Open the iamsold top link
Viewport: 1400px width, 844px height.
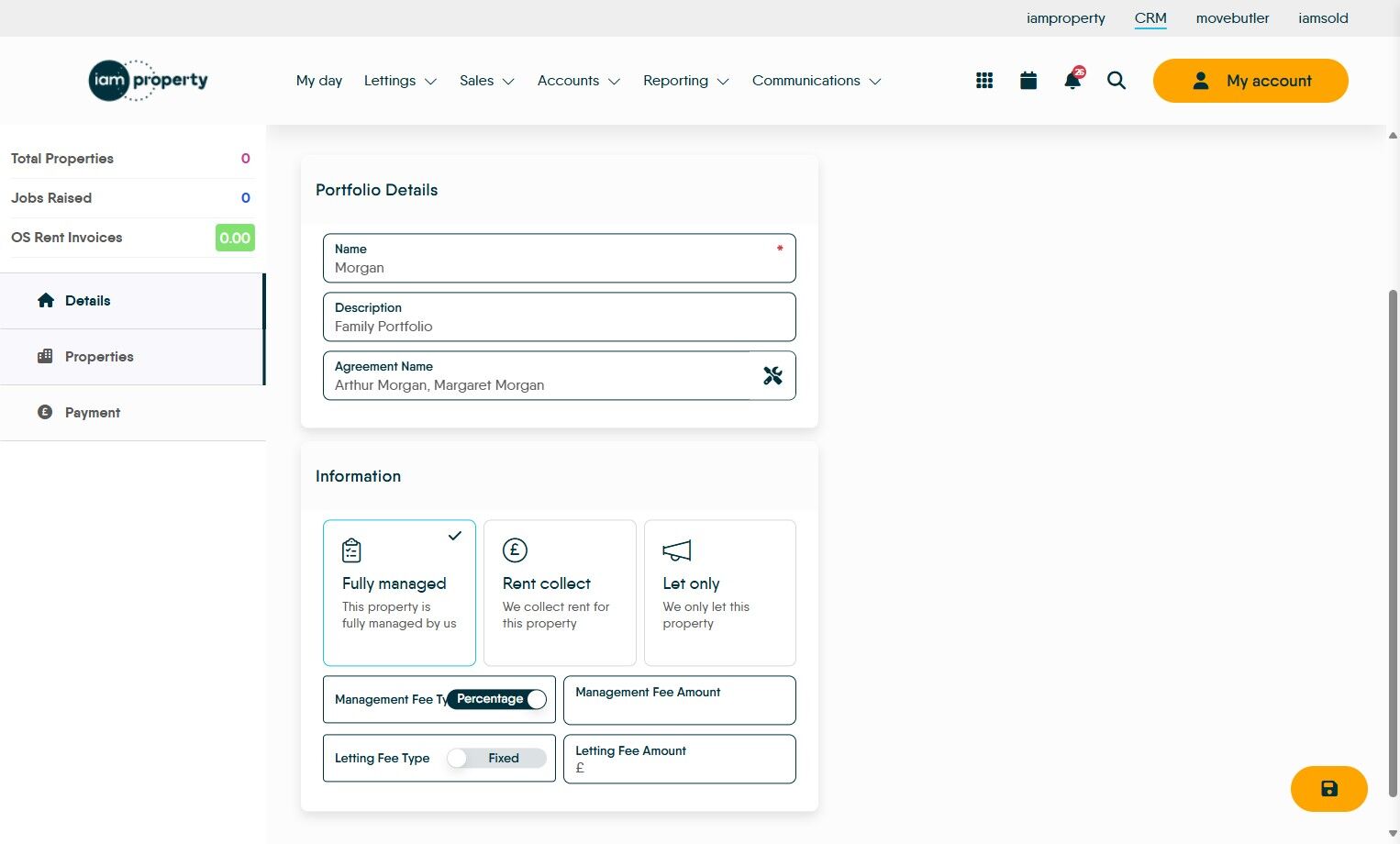pyautogui.click(x=1323, y=18)
